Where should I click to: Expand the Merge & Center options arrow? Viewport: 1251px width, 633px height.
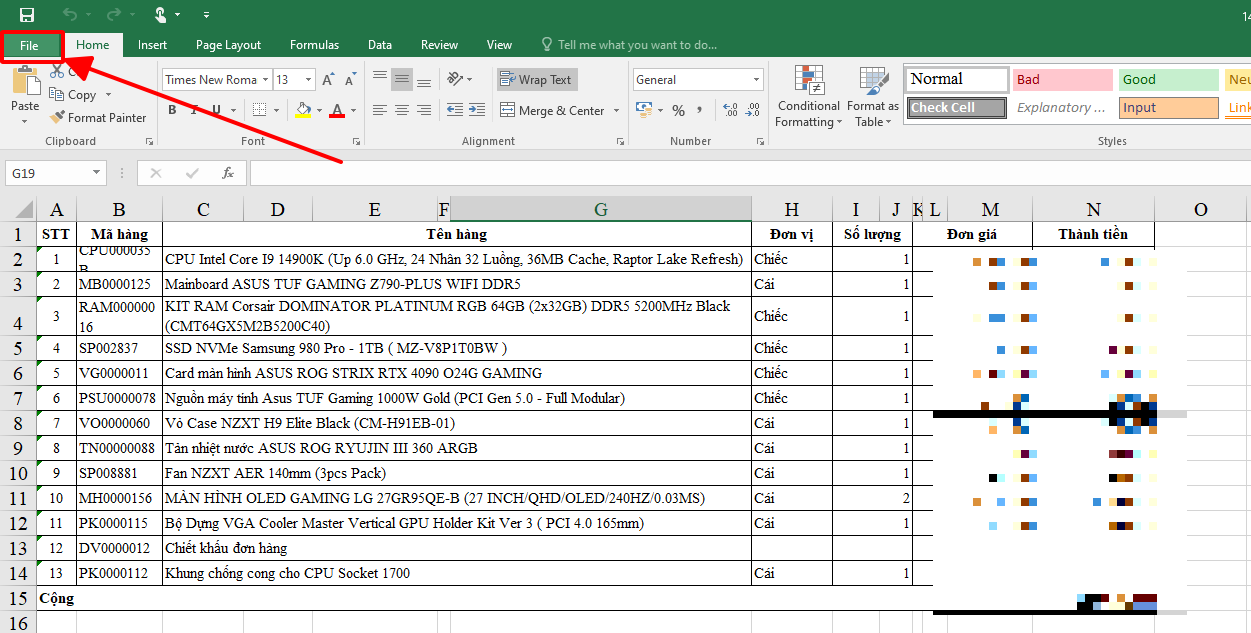pos(616,111)
